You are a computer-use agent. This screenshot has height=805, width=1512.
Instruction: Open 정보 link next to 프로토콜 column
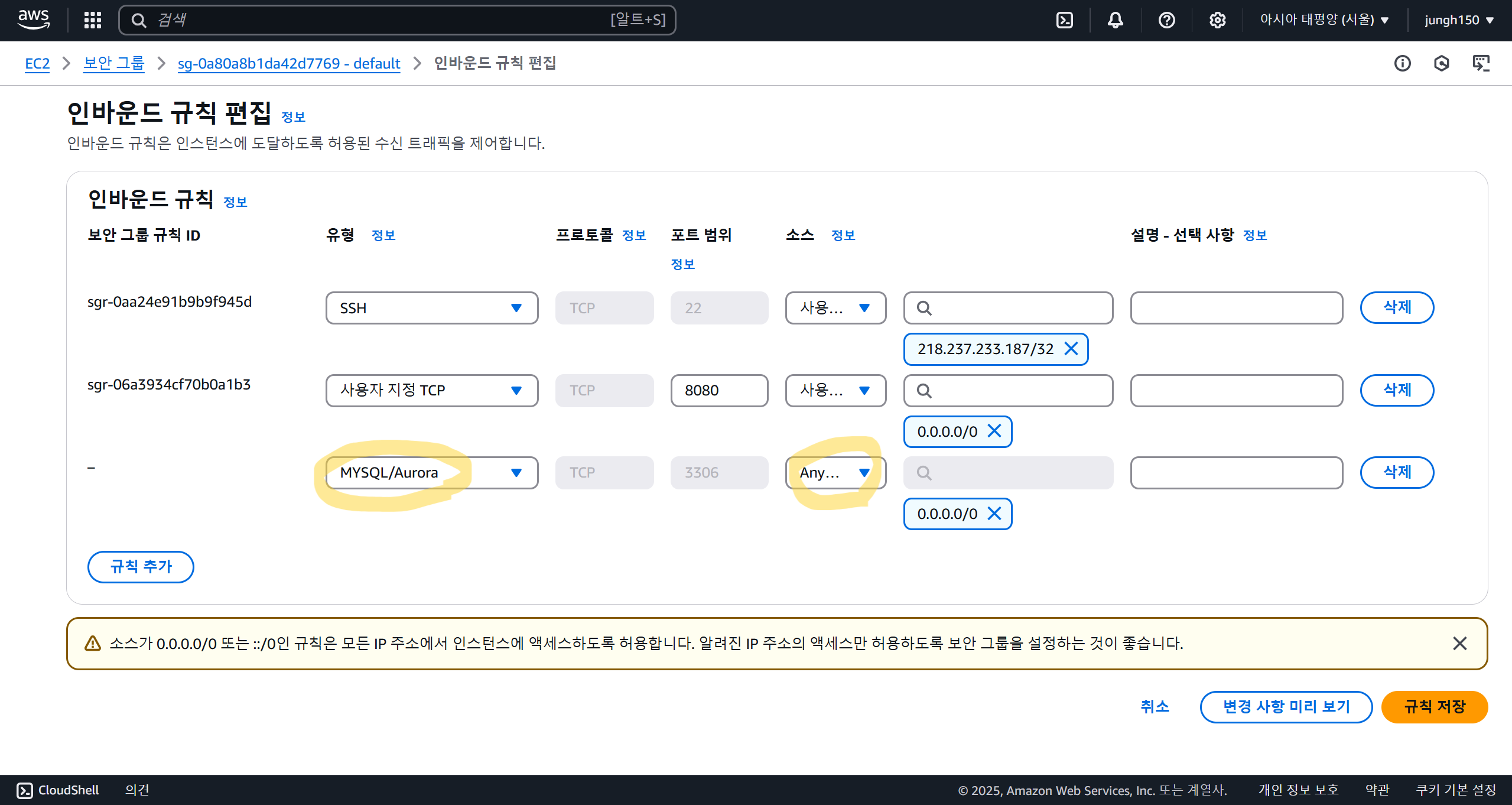point(634,235)
